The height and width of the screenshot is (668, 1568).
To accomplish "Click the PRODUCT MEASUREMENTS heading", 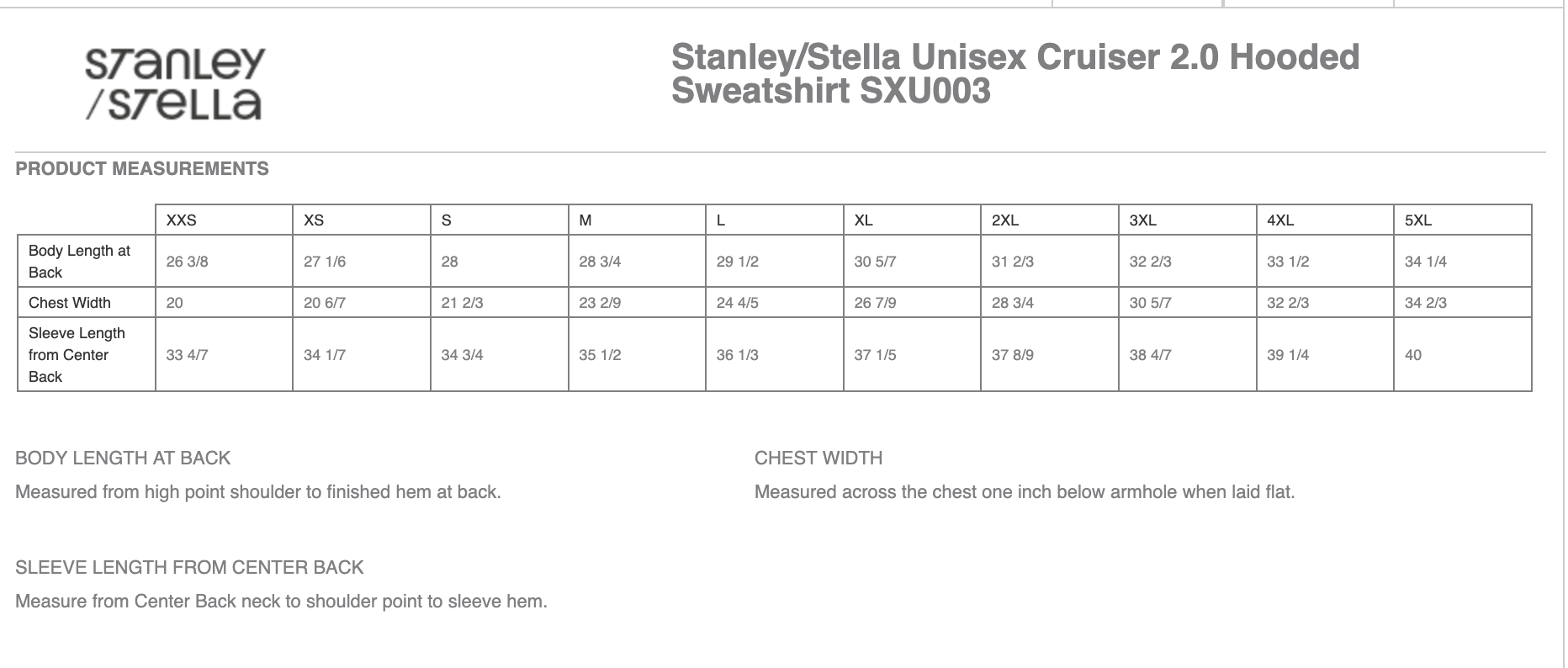I will (142, 168).
